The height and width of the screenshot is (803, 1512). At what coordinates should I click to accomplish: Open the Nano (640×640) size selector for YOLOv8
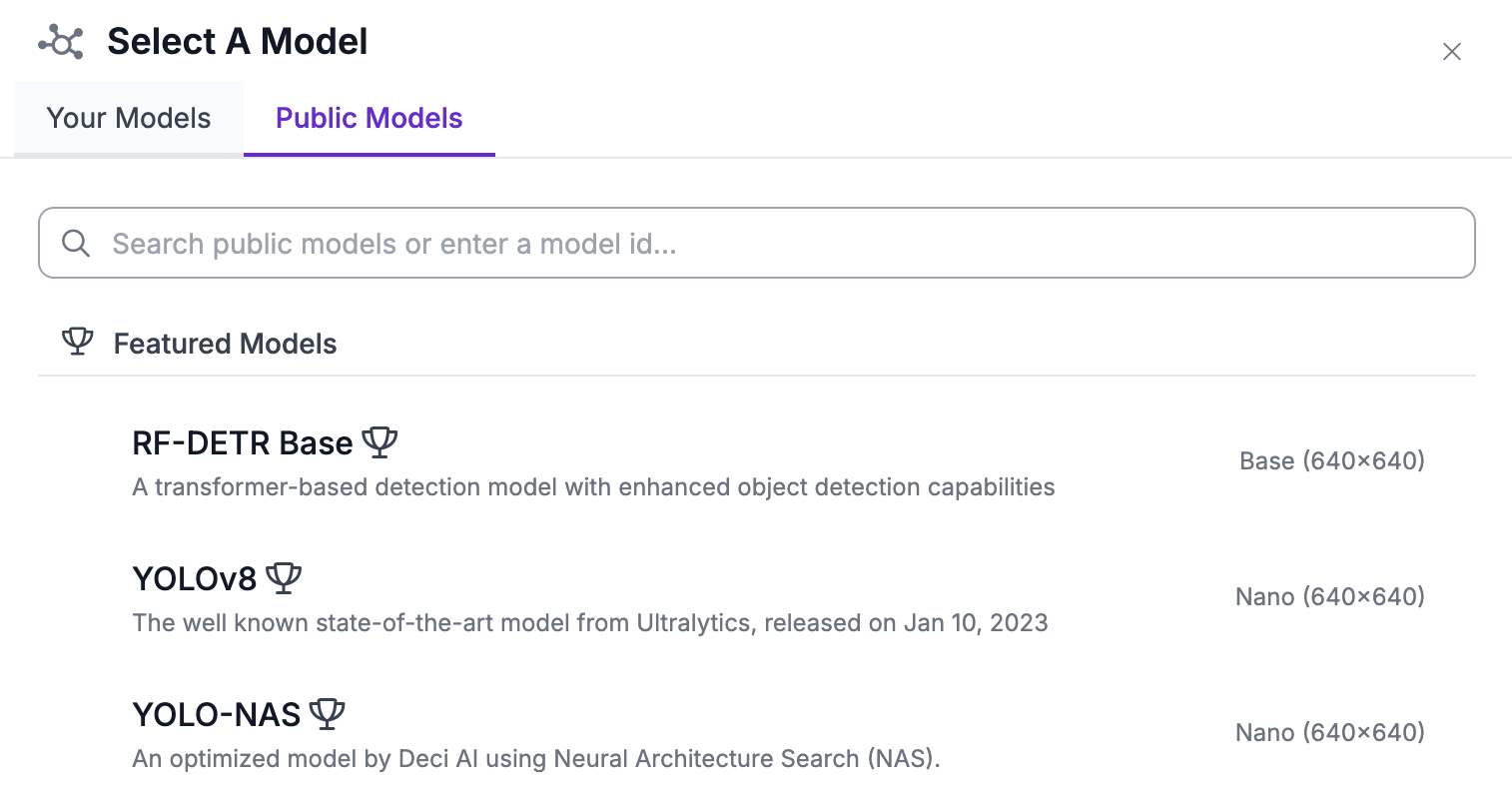[x=1329, y=596]
